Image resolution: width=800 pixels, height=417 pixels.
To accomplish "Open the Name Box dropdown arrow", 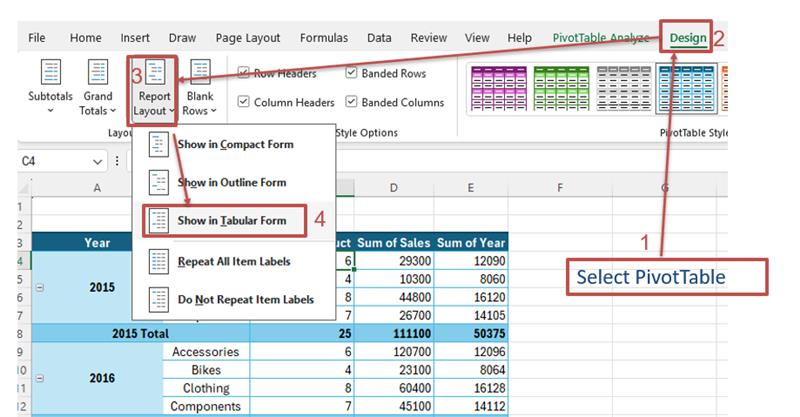I will tap(97, 162).
